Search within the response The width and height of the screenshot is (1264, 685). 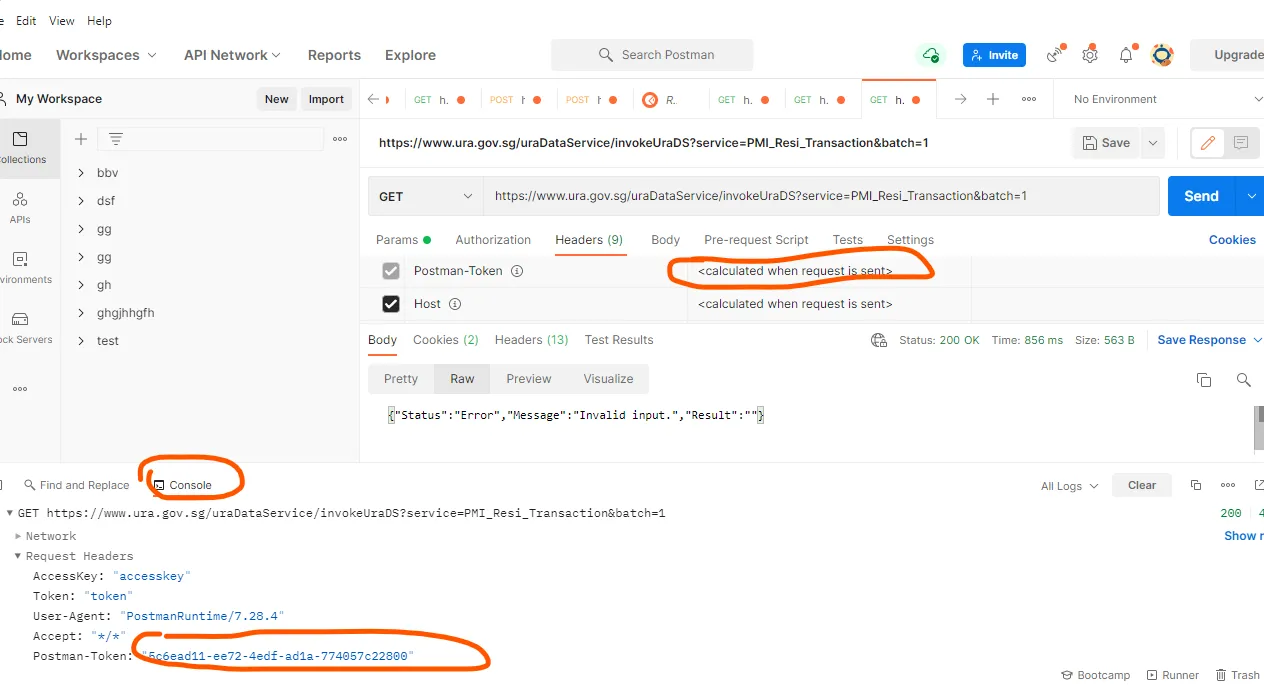click(1244, 380)
